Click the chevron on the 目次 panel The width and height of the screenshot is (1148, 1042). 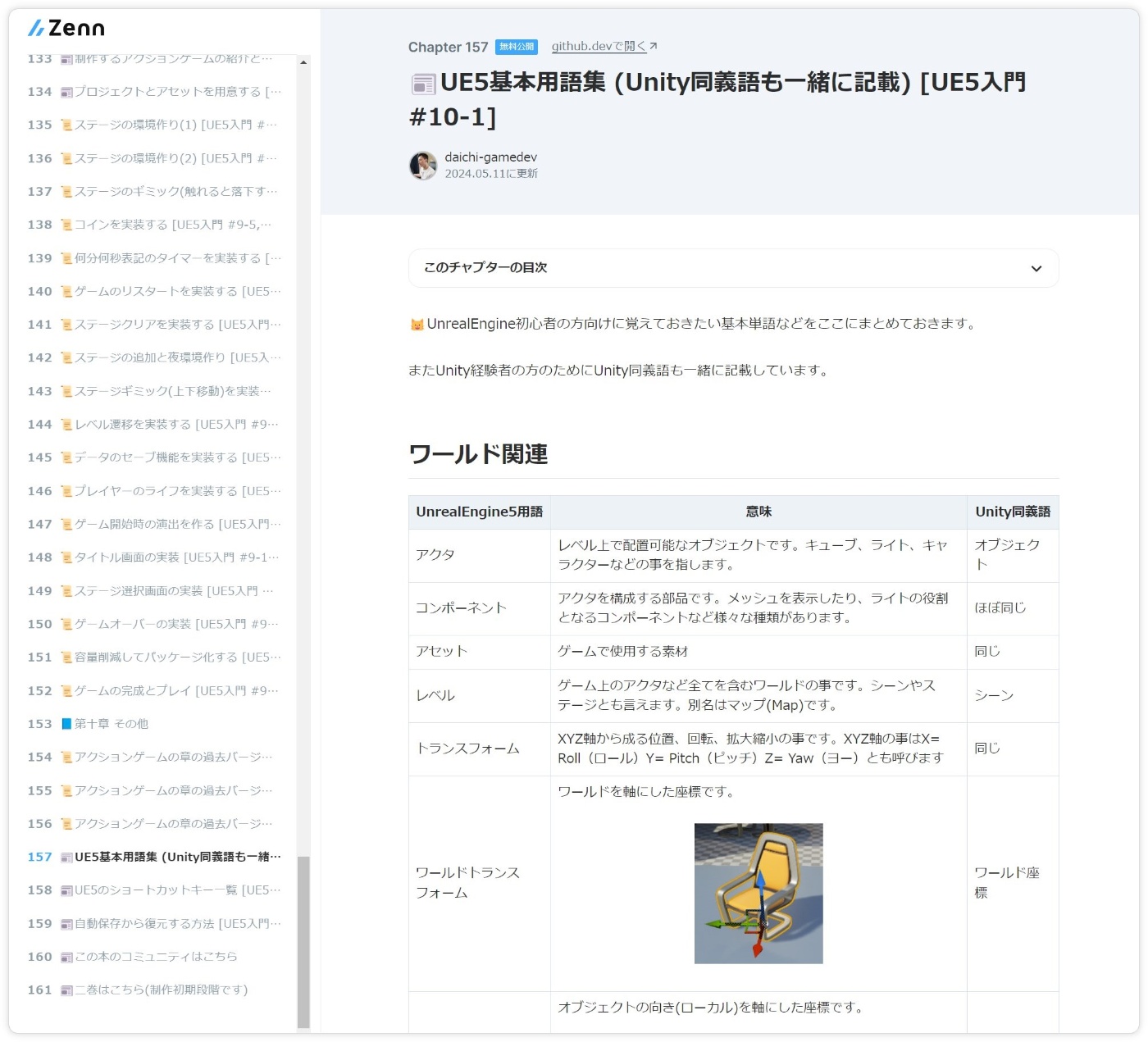1036,268
